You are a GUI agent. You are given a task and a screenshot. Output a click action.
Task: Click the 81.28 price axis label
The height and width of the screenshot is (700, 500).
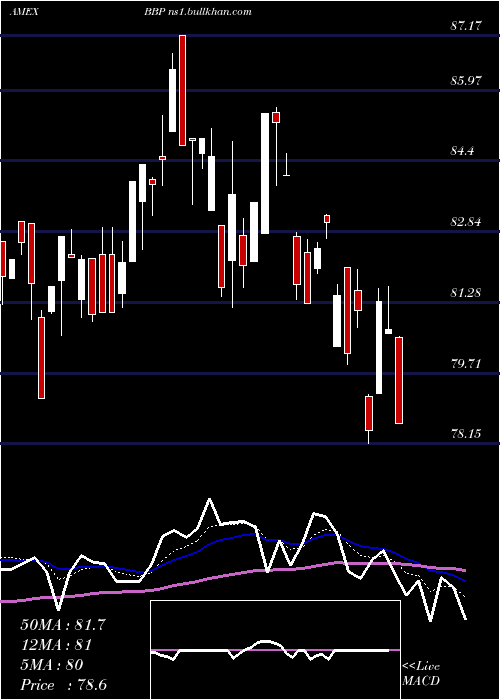(466, 293)
